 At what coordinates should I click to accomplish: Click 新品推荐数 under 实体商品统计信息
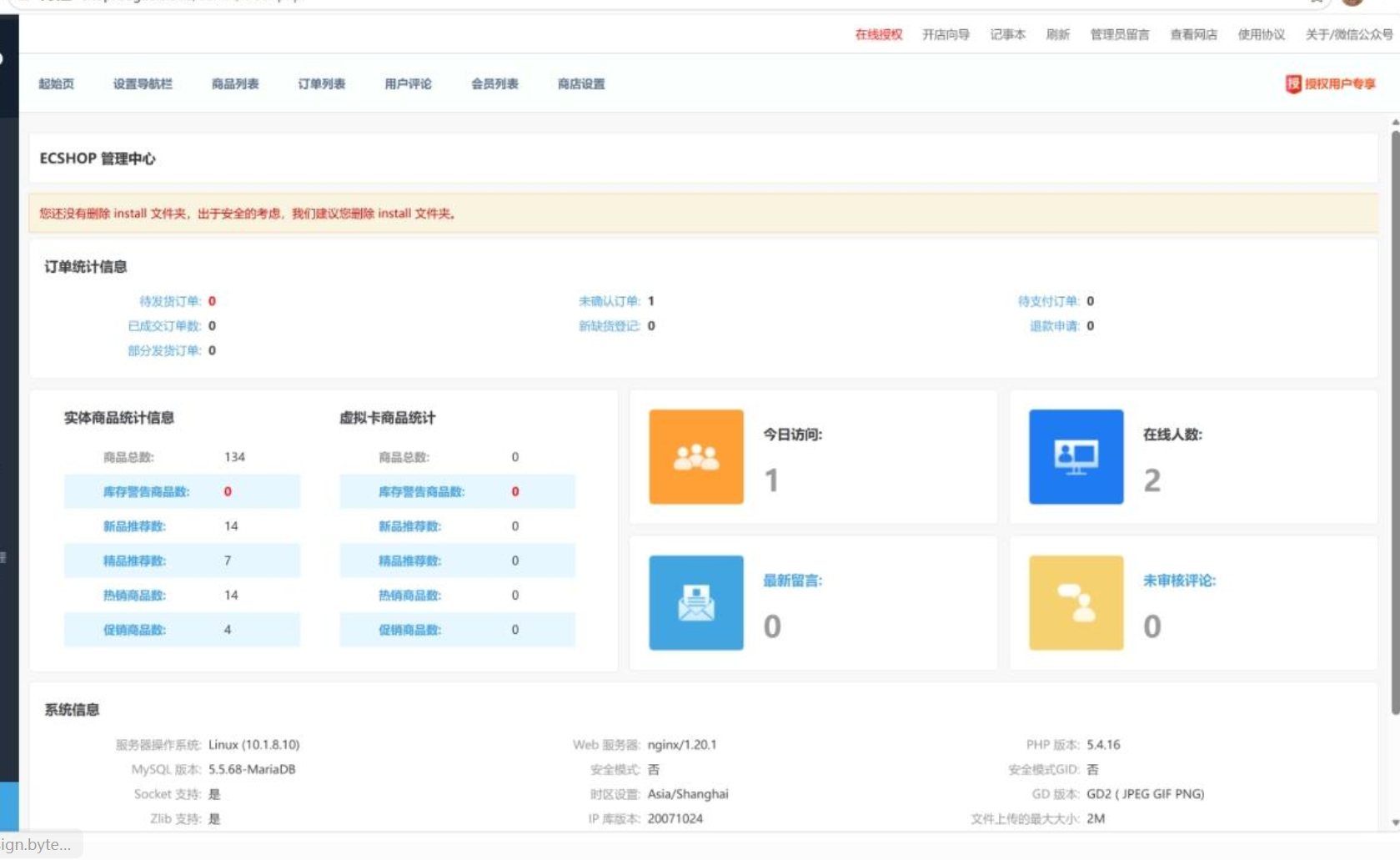[134, 526]
